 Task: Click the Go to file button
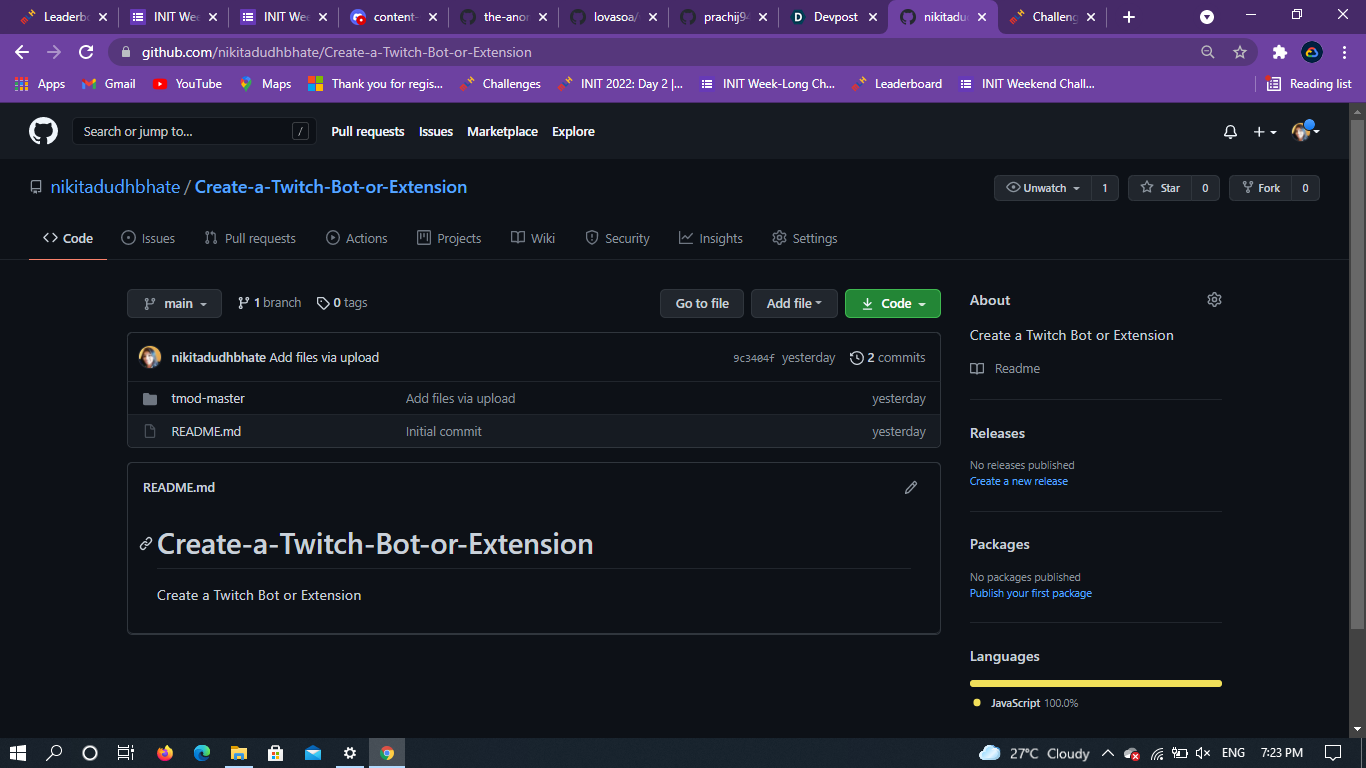(701, 303)
